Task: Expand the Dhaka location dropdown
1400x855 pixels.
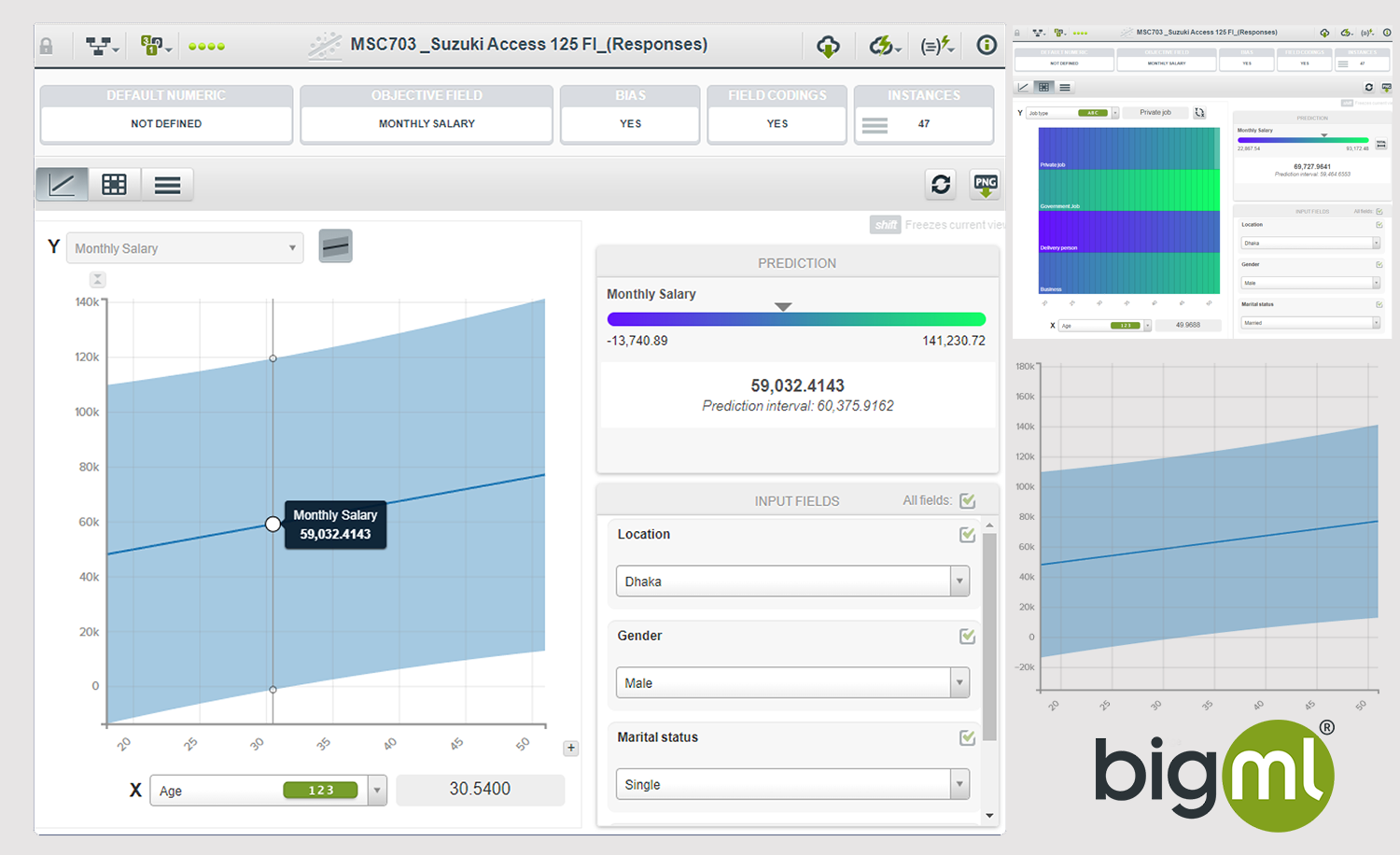Action: coord(959,582)
